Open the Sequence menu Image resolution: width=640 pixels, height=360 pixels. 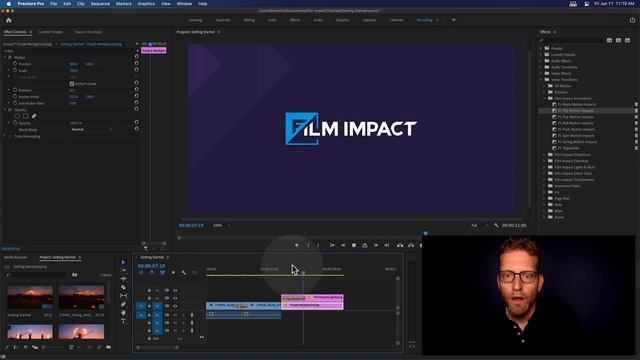(100, 4)
